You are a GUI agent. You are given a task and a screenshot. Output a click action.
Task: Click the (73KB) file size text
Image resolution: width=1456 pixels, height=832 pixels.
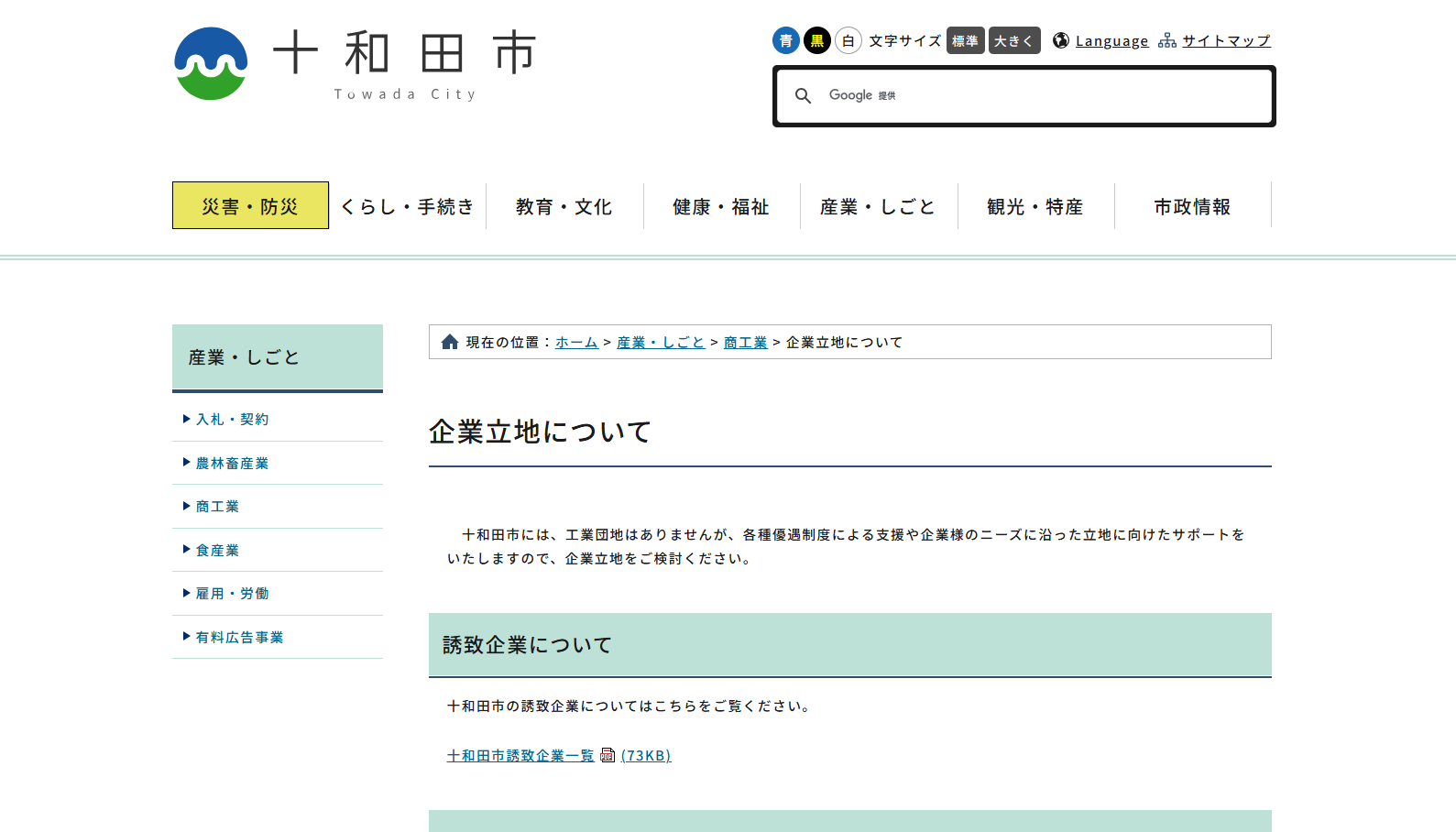[646, 755]
